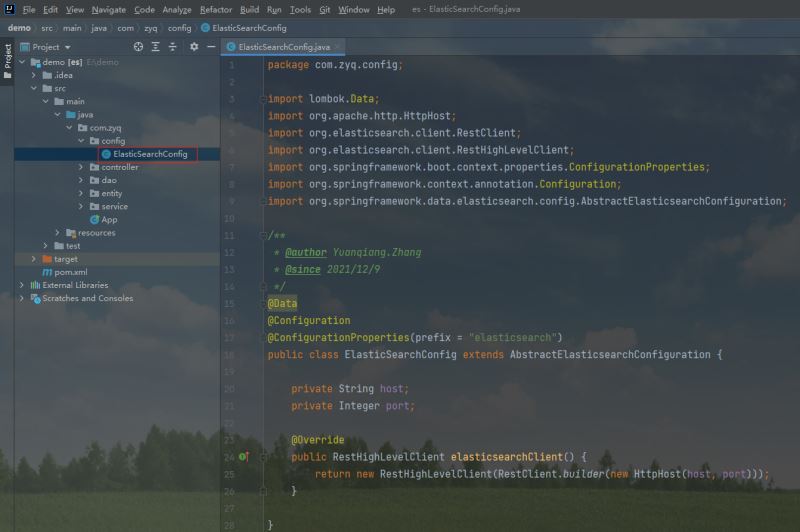Image resolution: width=800 pixels, height=532 pixels.
Task: Open the File menu
Action: click(x=29, y=9)
